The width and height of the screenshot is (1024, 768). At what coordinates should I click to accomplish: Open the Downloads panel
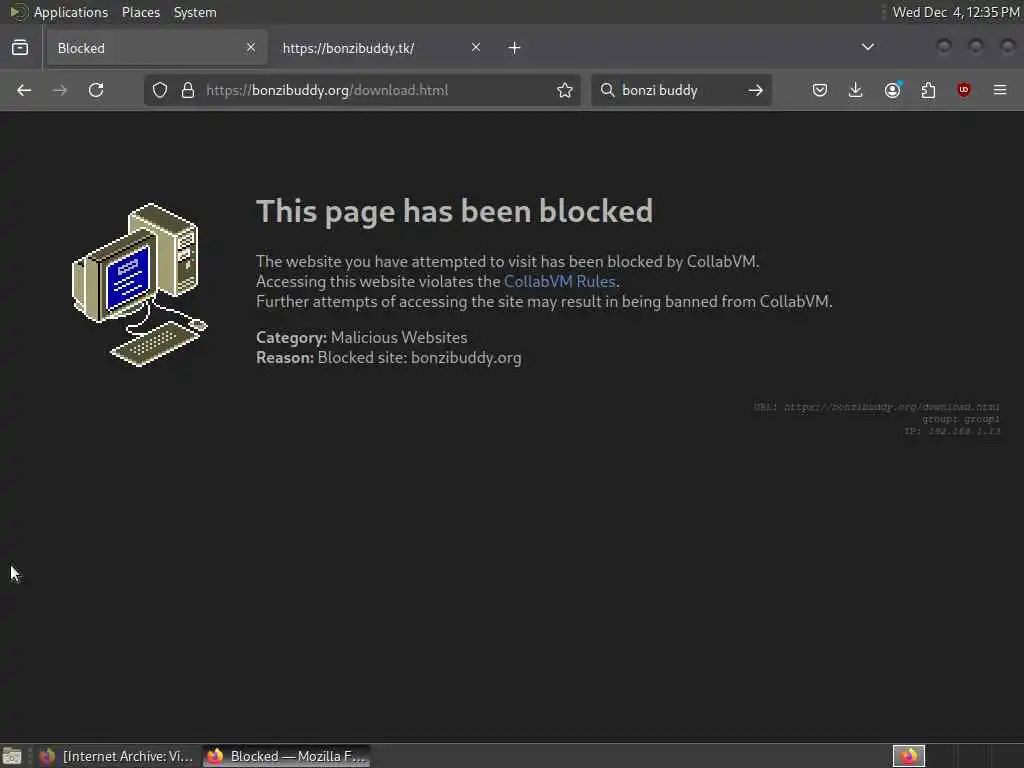pos(856,90)
